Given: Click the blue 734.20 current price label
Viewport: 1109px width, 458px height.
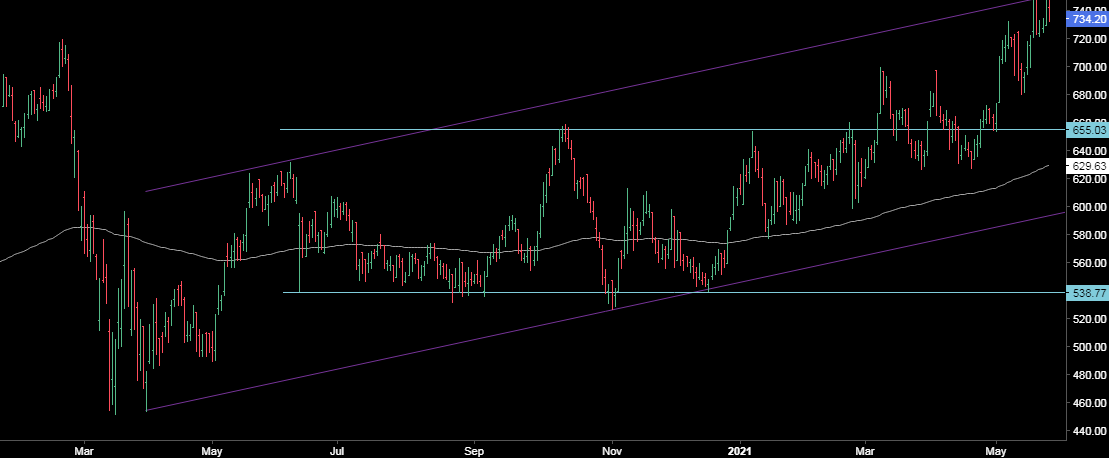Looking at the screenshot, I should pos(1088,19).
